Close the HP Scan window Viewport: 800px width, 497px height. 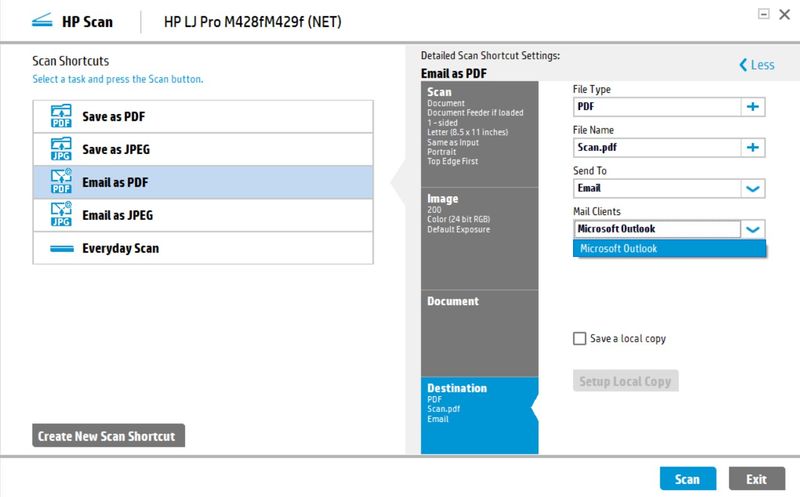(x=785, y=14)
